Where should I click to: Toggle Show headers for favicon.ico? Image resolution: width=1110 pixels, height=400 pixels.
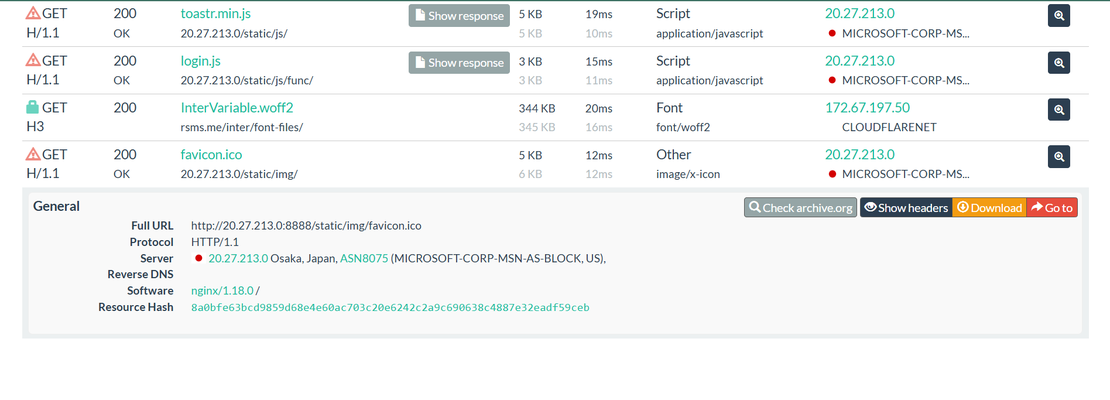(906, 207)
